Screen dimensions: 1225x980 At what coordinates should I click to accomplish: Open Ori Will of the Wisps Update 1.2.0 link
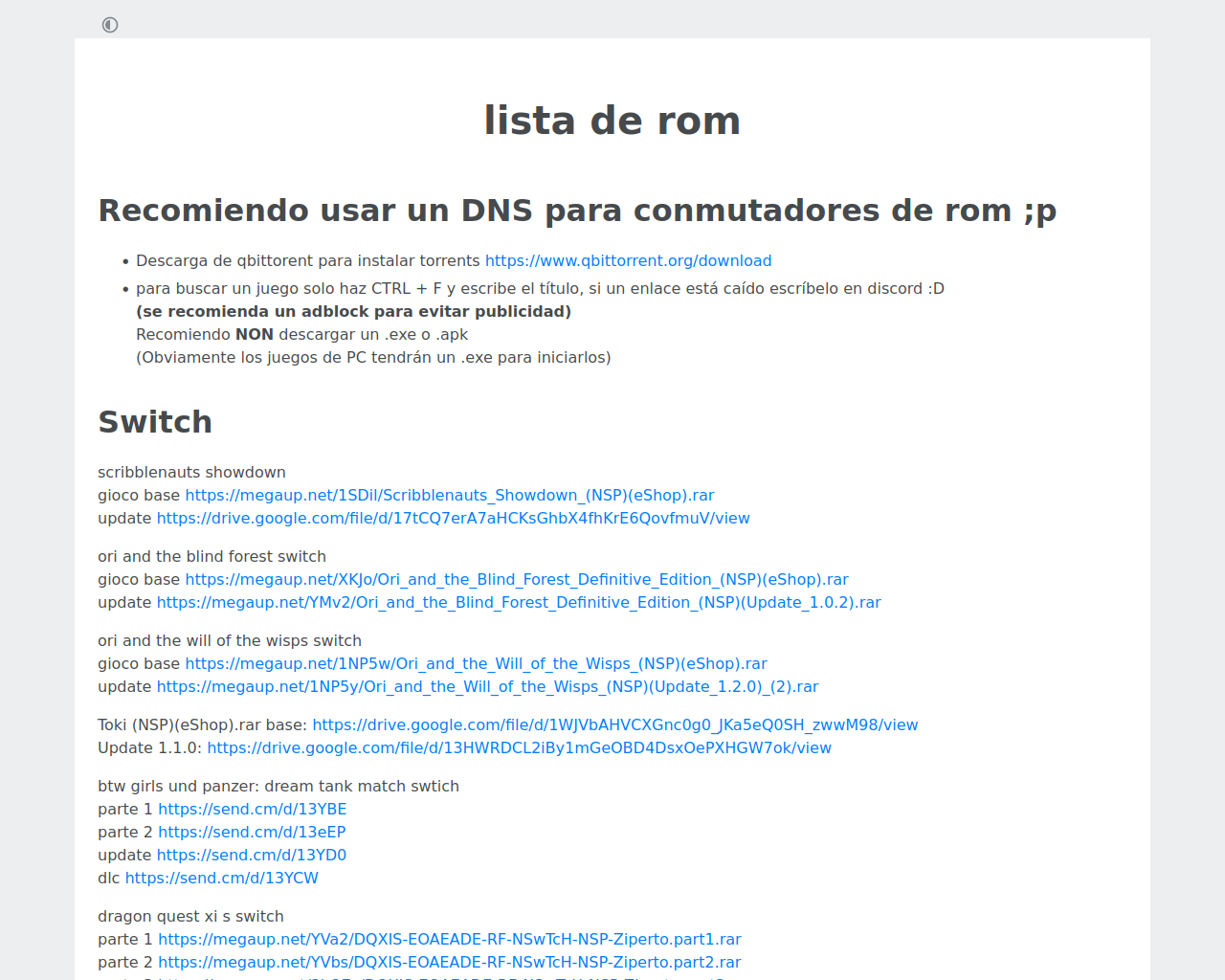pos(488,687)
